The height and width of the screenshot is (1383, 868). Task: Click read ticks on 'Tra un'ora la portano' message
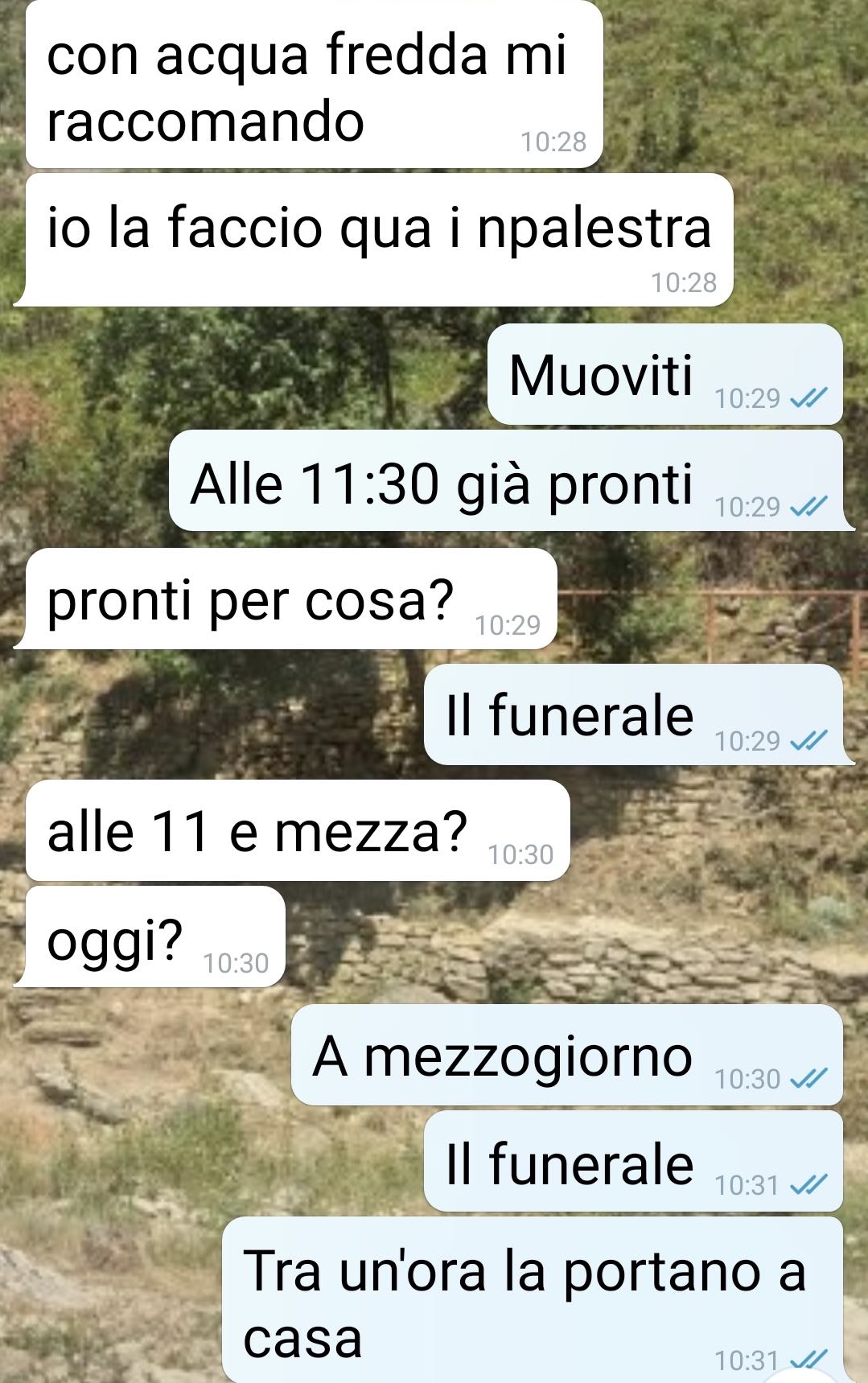point(808,1359)
